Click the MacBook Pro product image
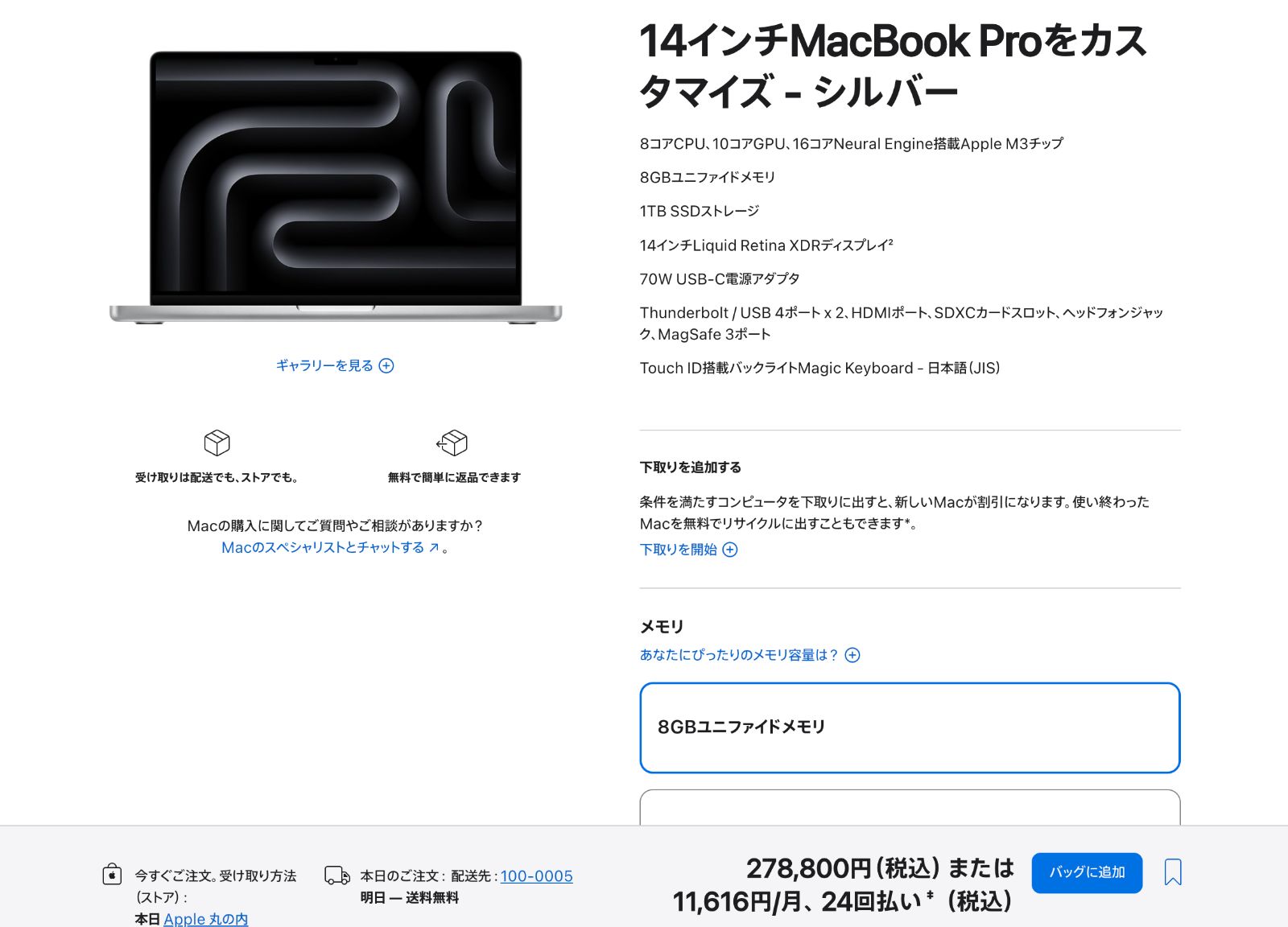The image size is (1288, 927). pyautogui.click(x=336, y=187)
